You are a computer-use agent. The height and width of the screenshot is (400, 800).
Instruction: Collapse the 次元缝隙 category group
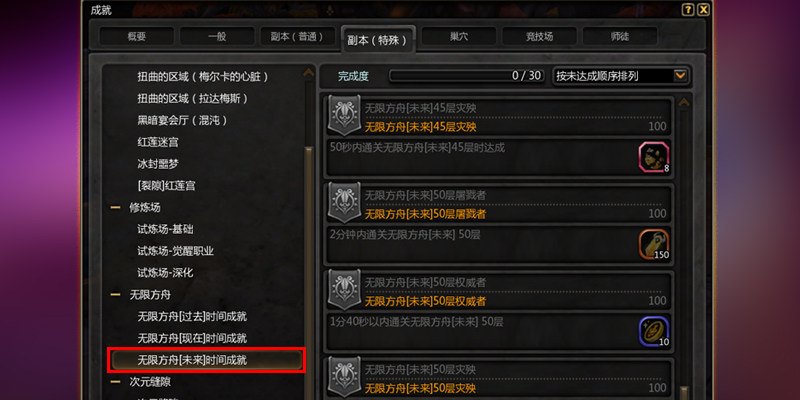[116, 382]
